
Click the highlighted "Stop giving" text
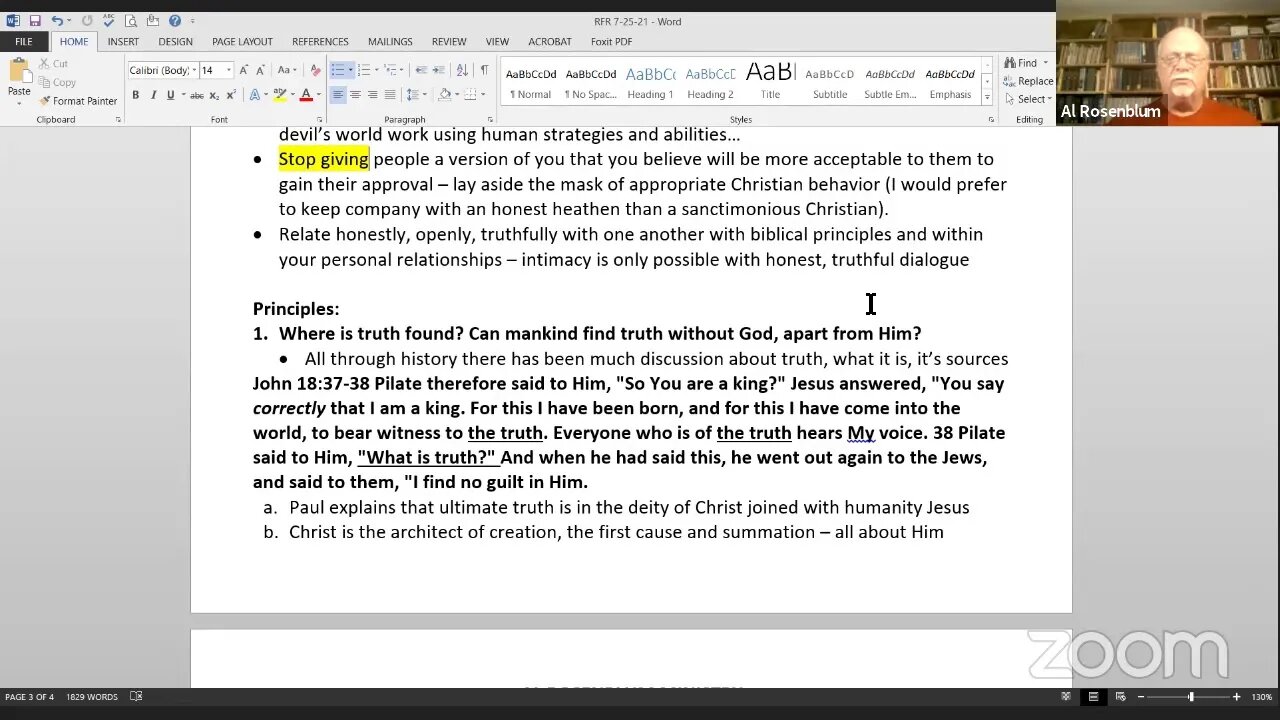(323, 159)
